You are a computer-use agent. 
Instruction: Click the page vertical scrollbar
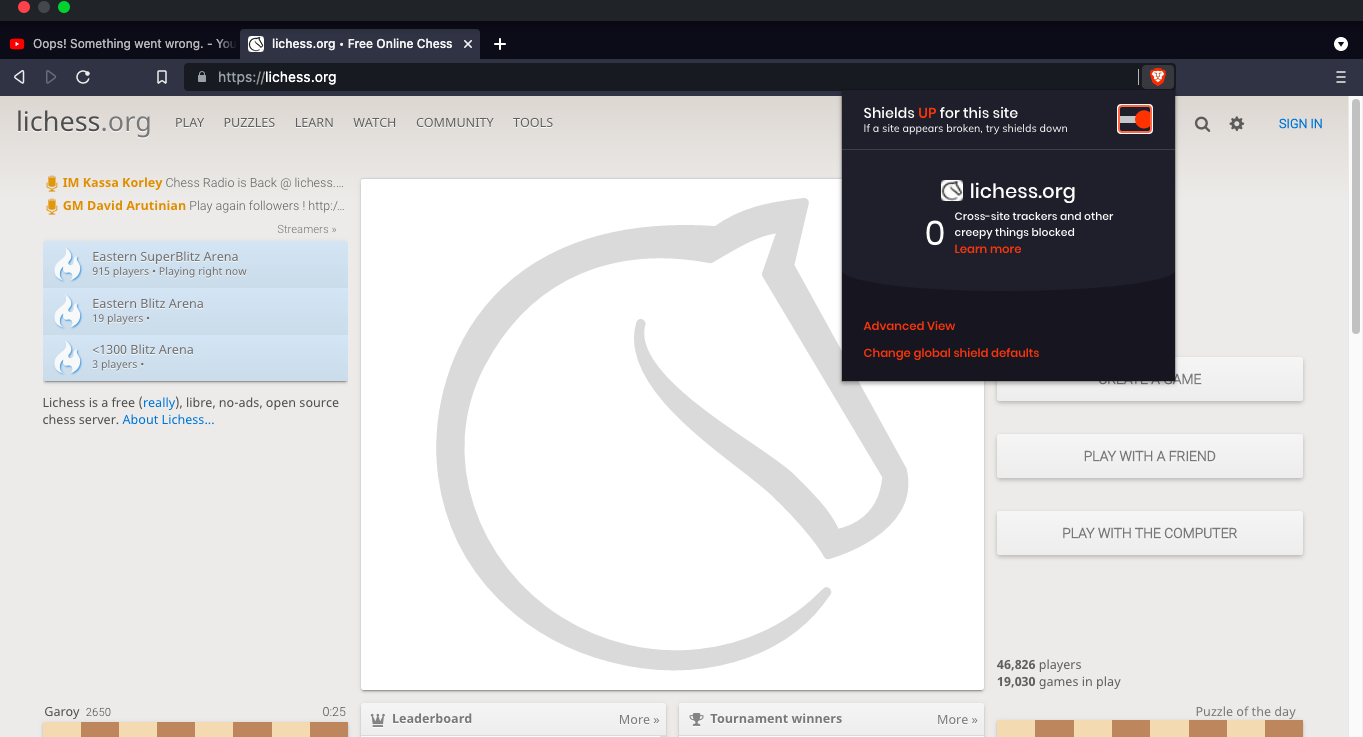[1356, 215]
